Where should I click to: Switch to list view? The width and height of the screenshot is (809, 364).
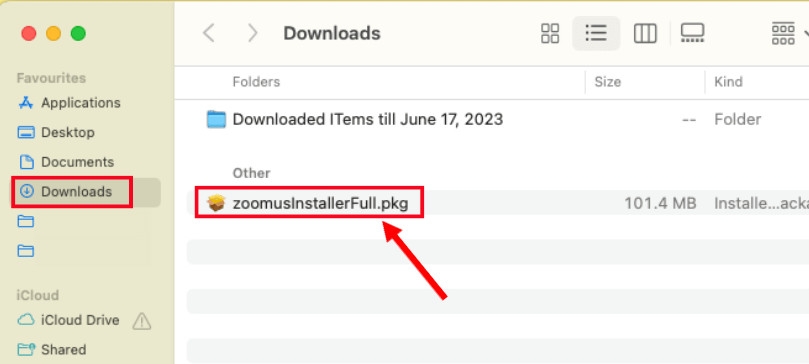pyautogui.click(x=596, y=34)
